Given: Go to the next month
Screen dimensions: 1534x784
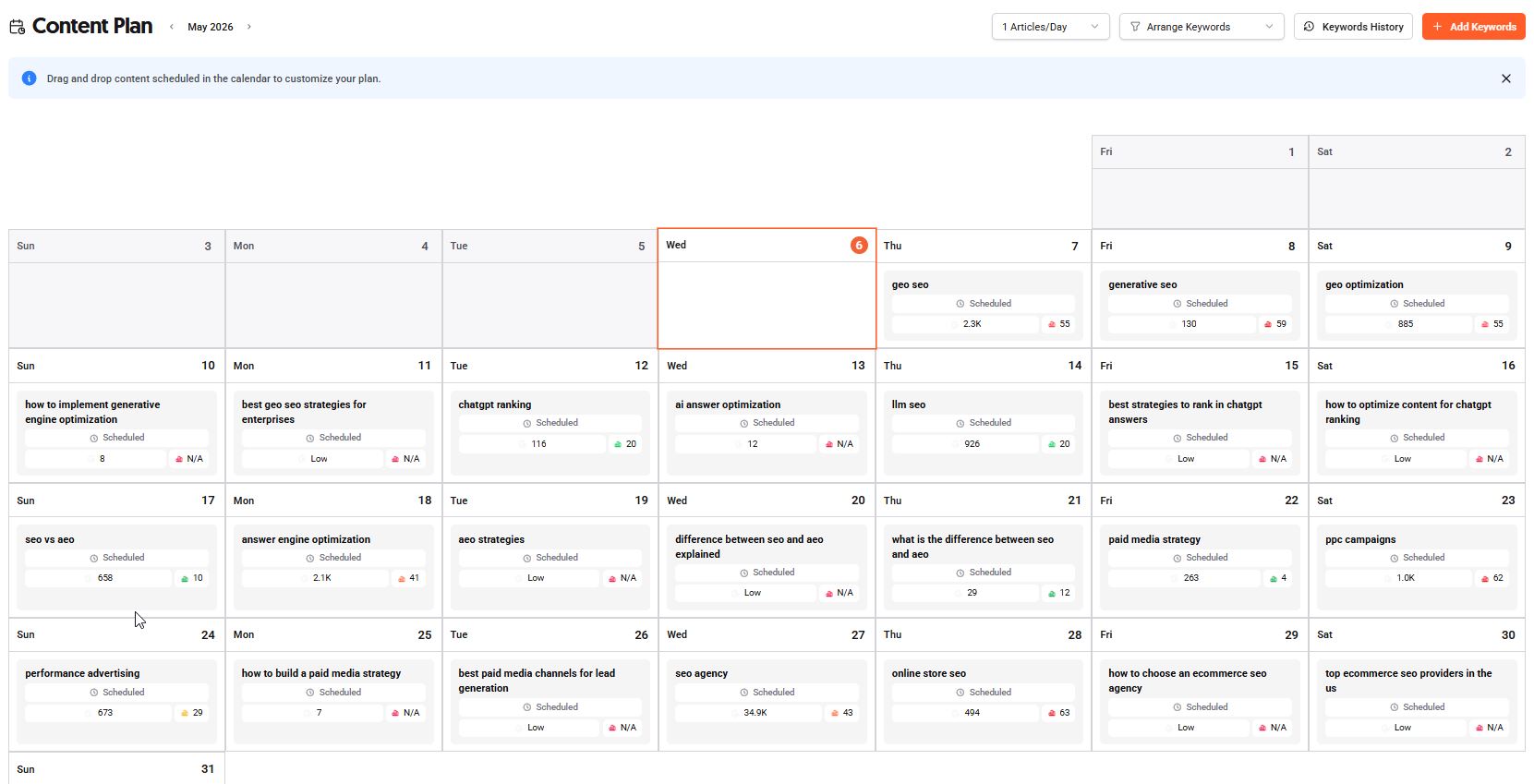Looking at the screenshot, I should (249, 27).
